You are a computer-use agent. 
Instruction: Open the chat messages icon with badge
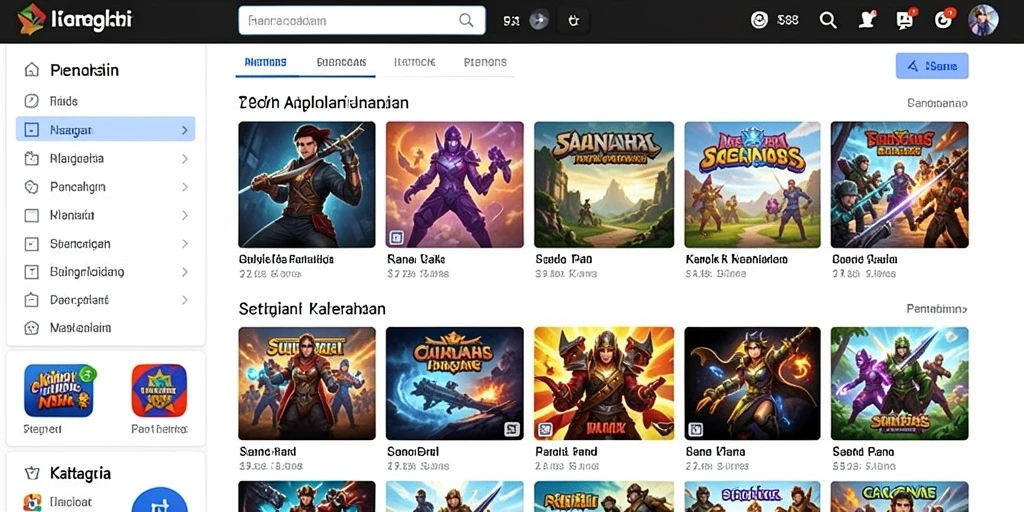coord(905,20)
